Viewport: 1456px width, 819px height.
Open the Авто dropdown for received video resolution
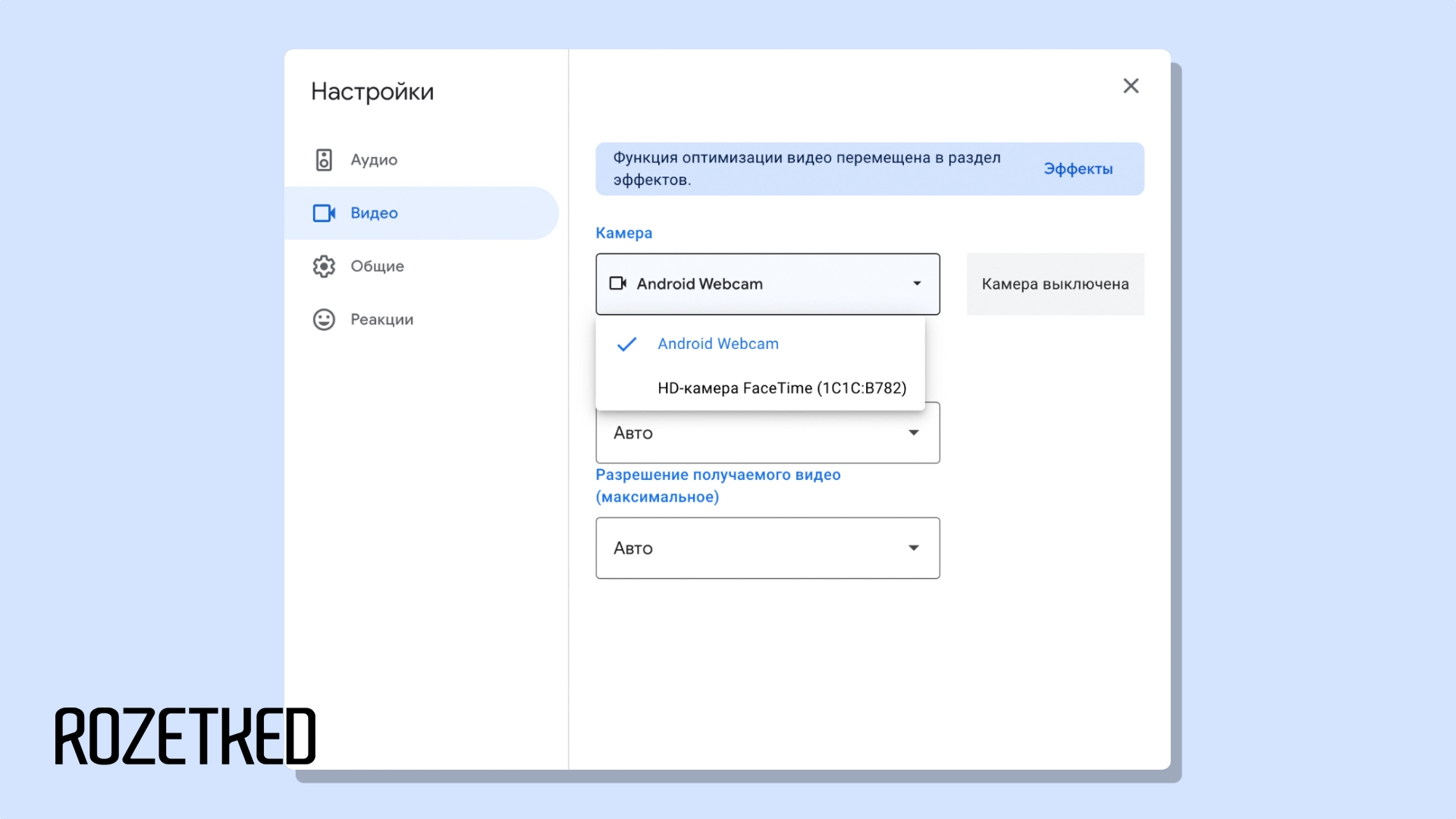(x=767, y=548)
